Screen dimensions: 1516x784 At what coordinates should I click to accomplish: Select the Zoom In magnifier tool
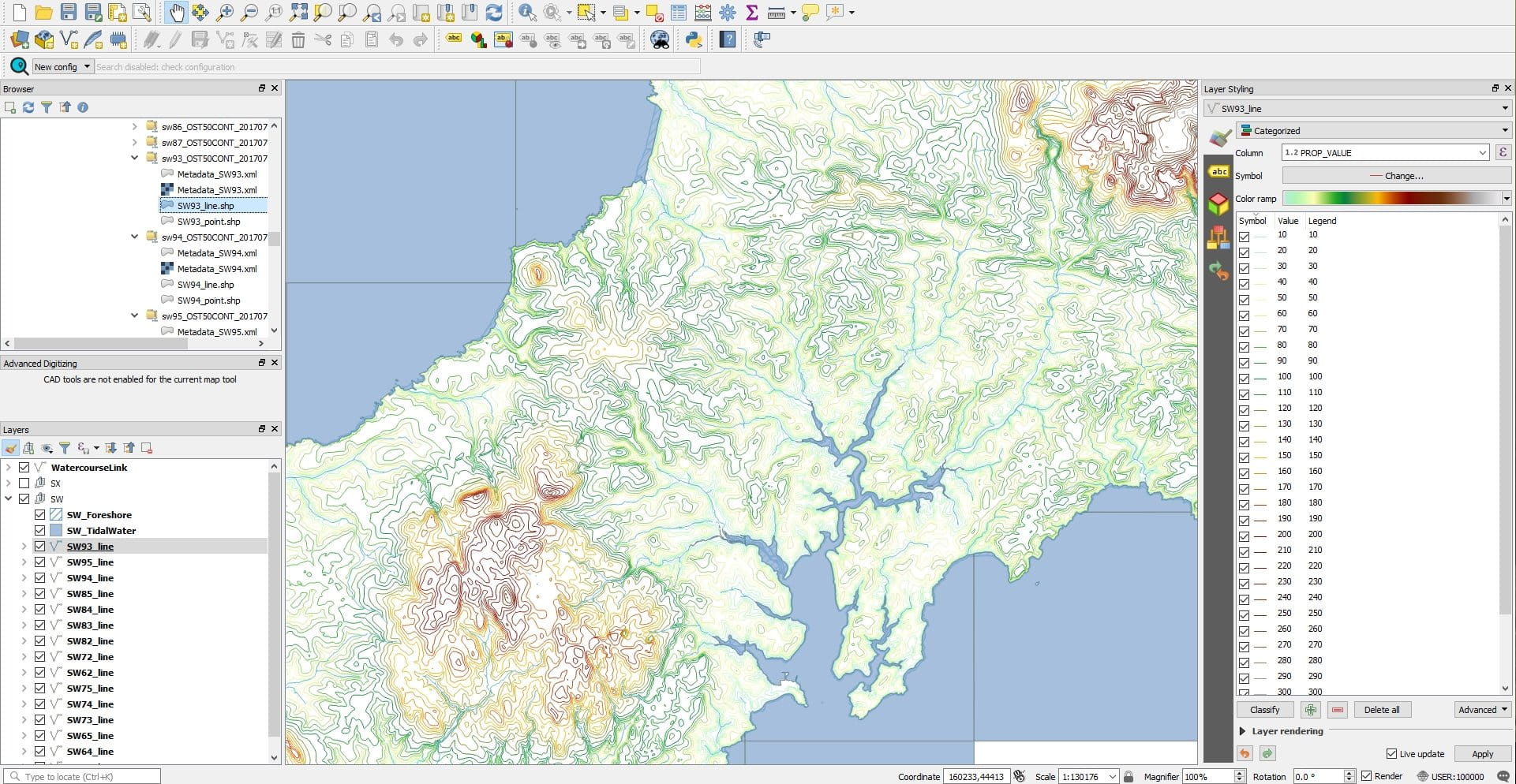(225, 13)
